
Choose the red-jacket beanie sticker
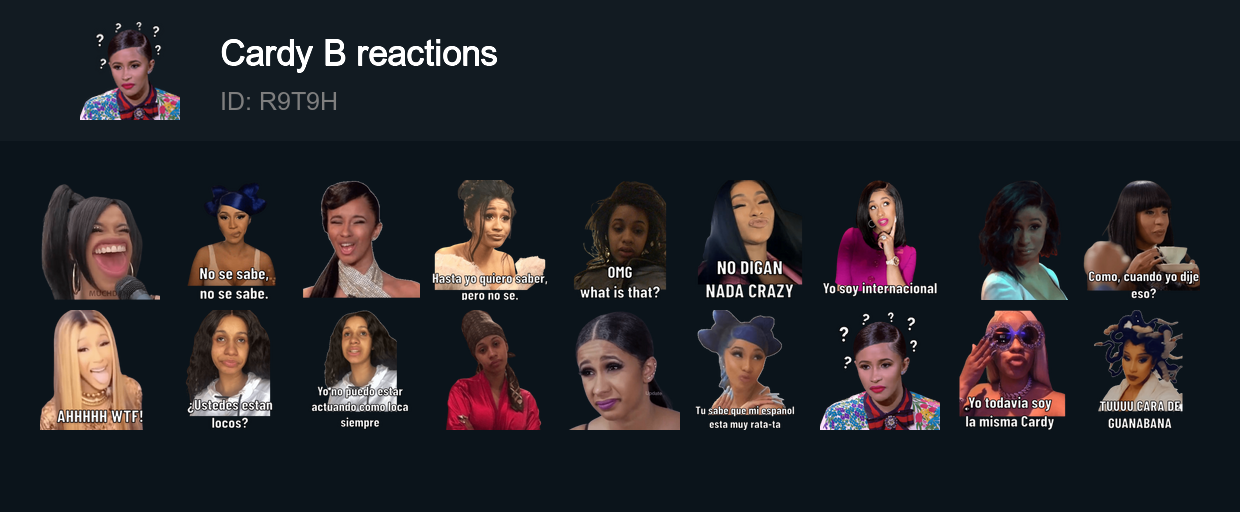point(492,369)
